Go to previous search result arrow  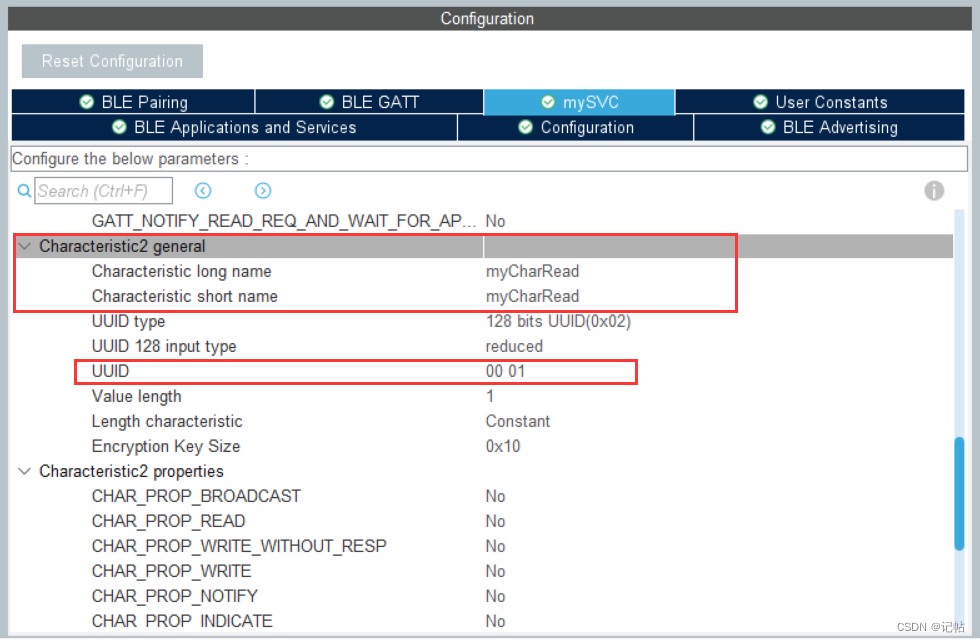point(203,191)
